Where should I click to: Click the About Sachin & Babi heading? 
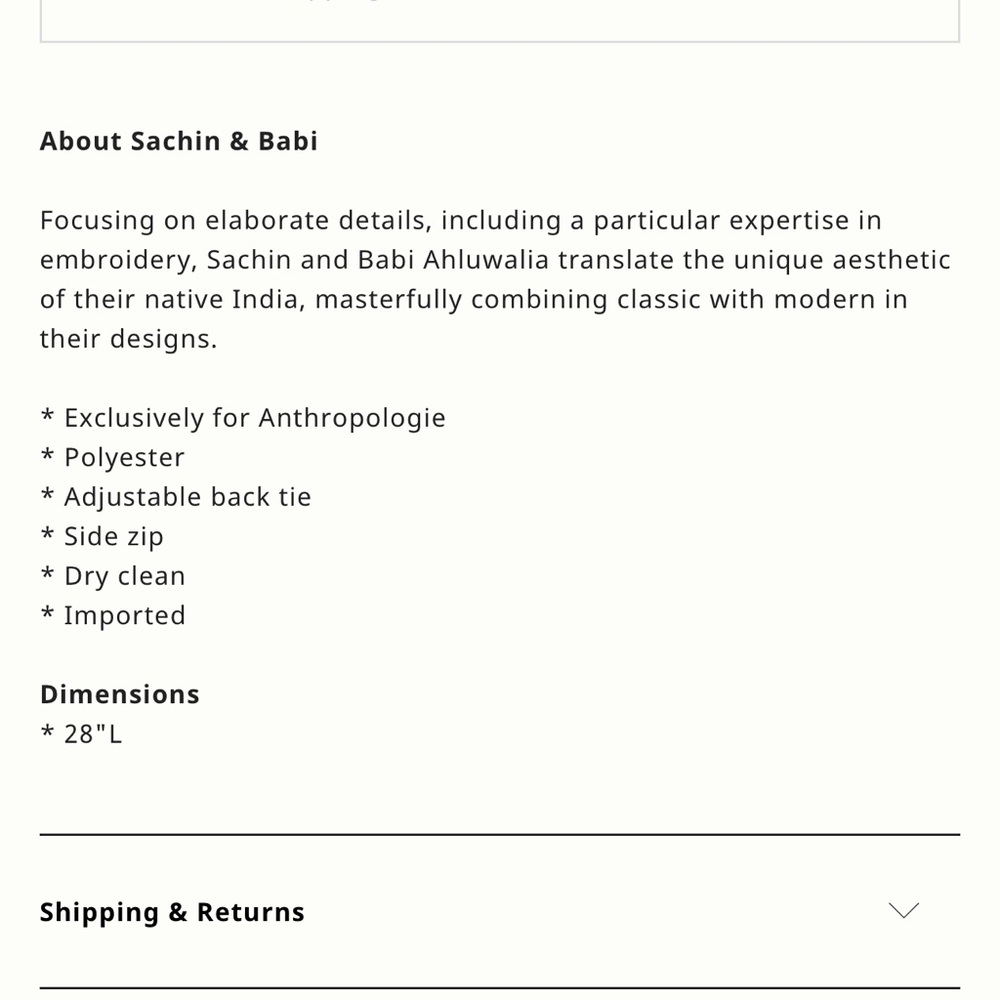[x=179, y=141]
